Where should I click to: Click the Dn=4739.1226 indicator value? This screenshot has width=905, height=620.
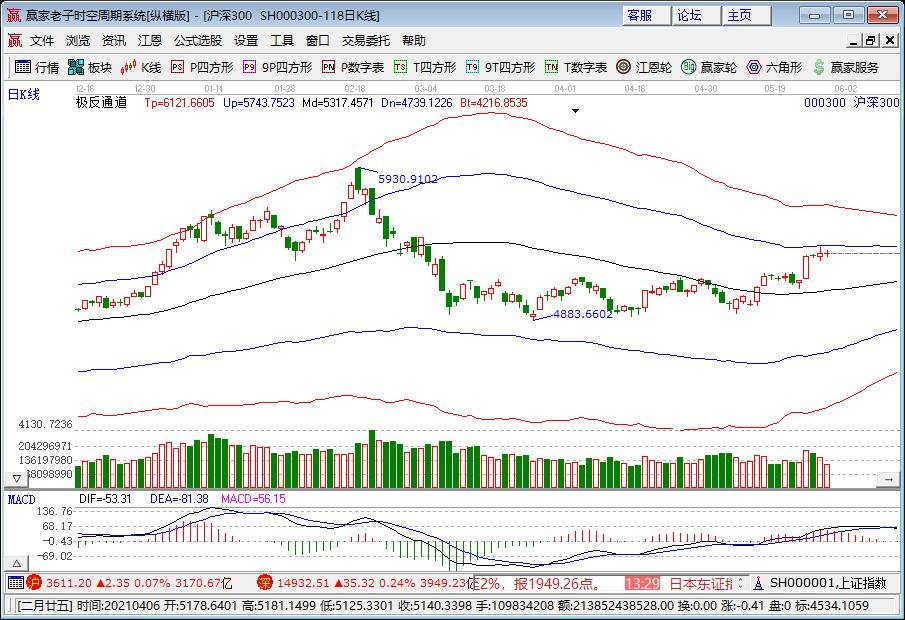[417, 103]
